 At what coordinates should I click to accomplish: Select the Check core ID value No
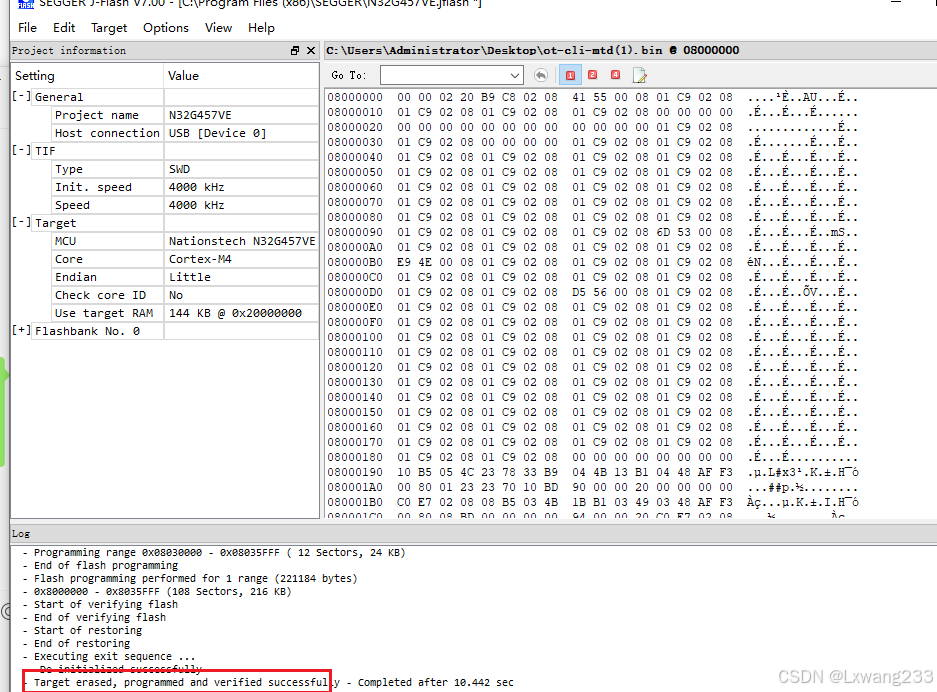click(x=176, y=295)
